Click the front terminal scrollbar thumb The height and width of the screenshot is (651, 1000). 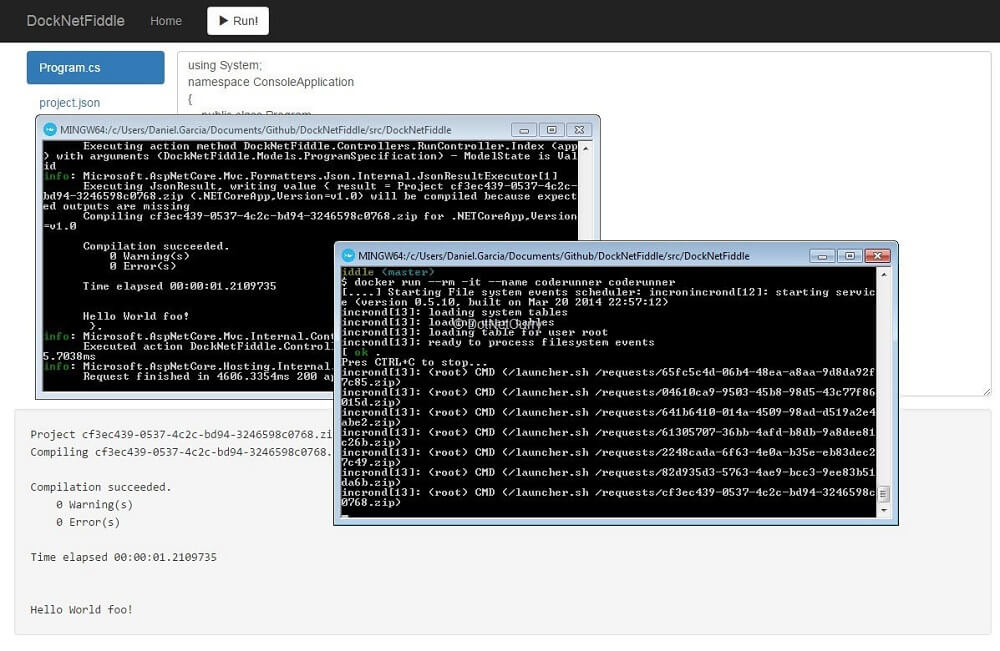coord(884,494)
